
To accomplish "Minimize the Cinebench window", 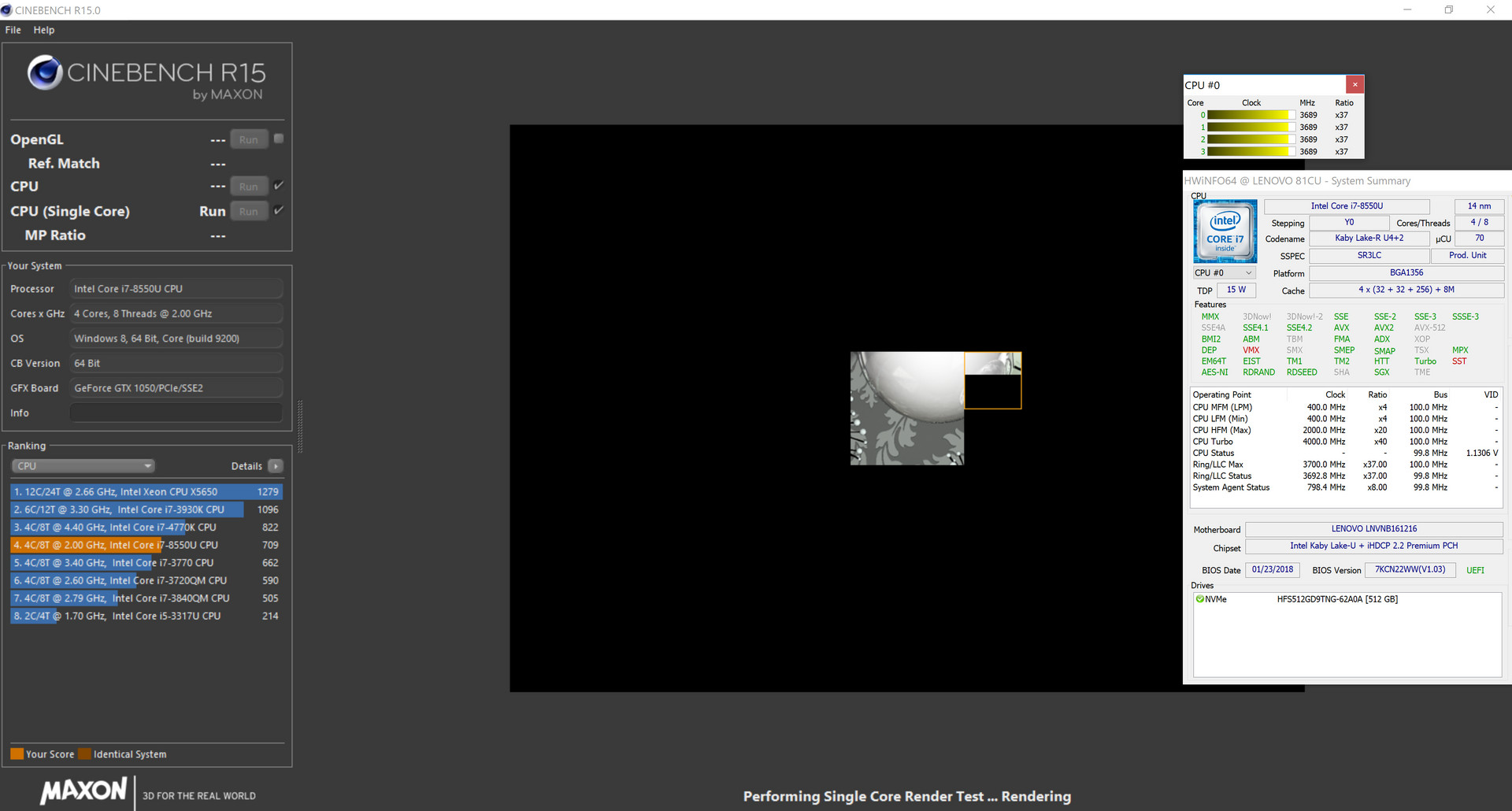I will [x=1407, y=10].
